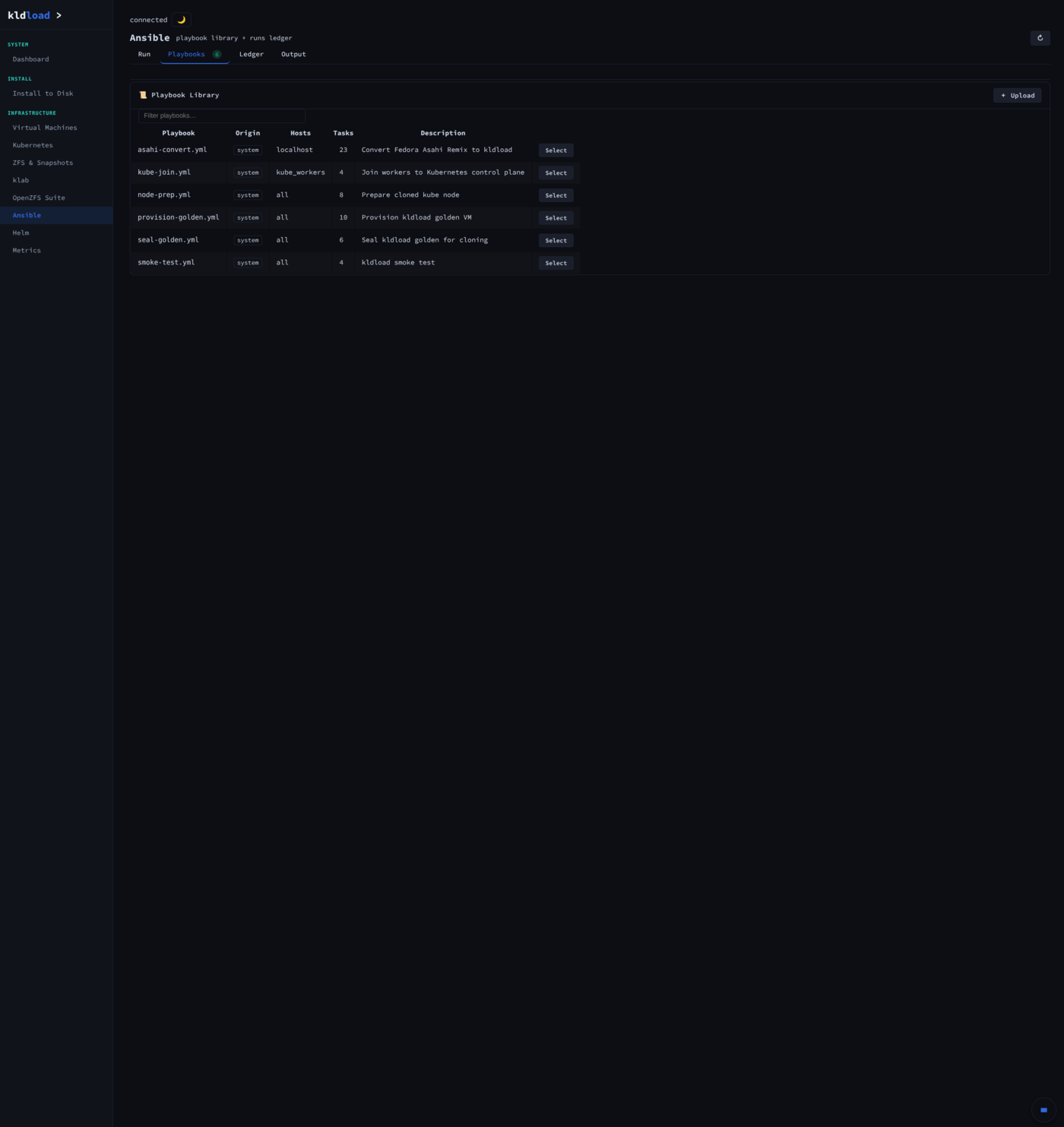
Task: Click the Upload button
Action: 1017,95
